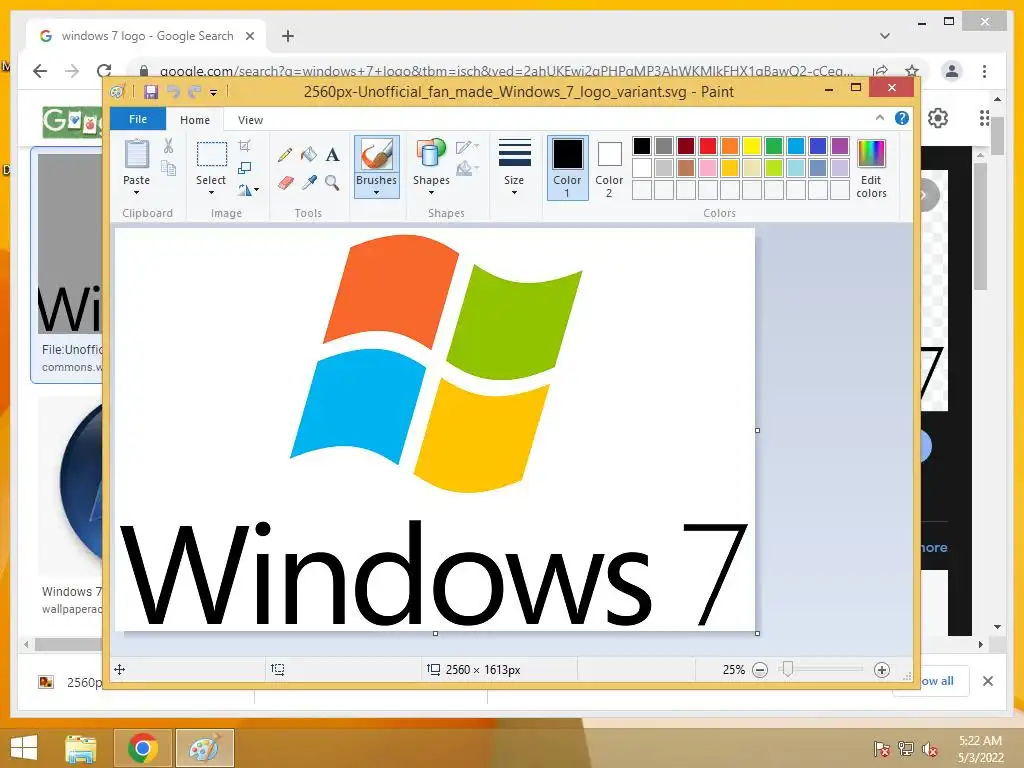
Task: Click the Select rectangle icon
Action: [x=212, y=155]
